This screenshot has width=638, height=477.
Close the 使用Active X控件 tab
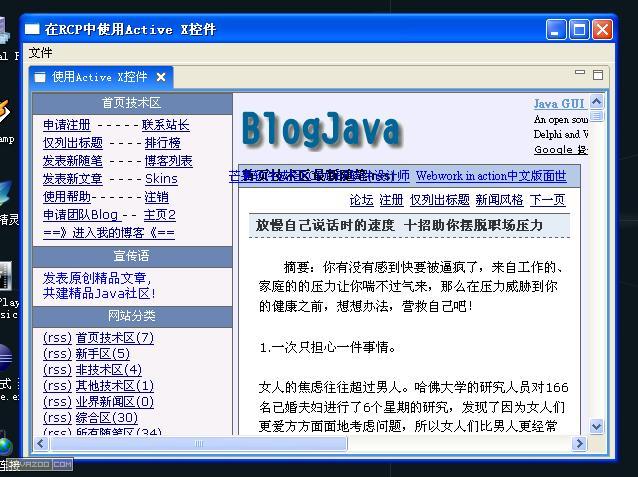point(161,77)
